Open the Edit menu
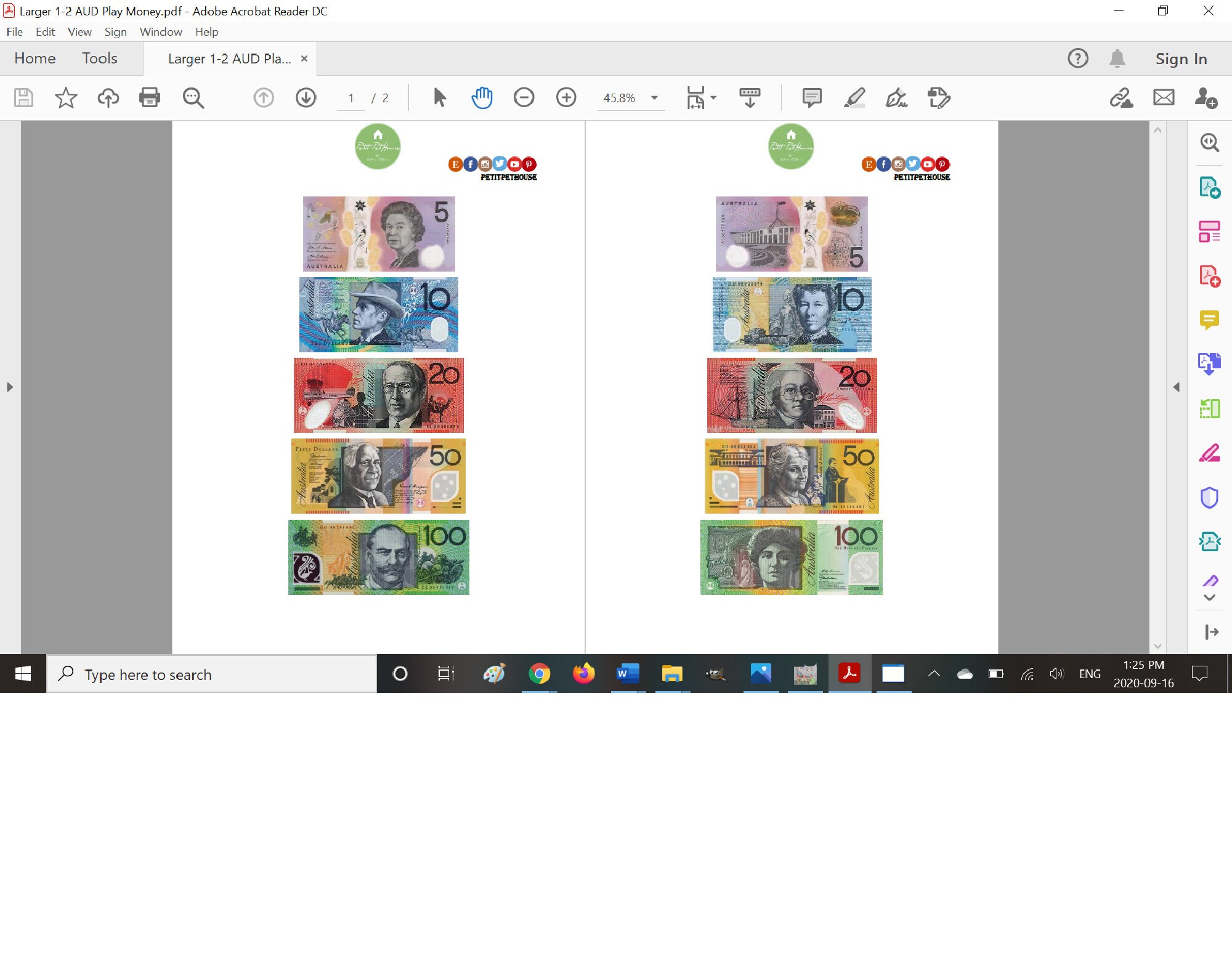 [x=45, y=31]
